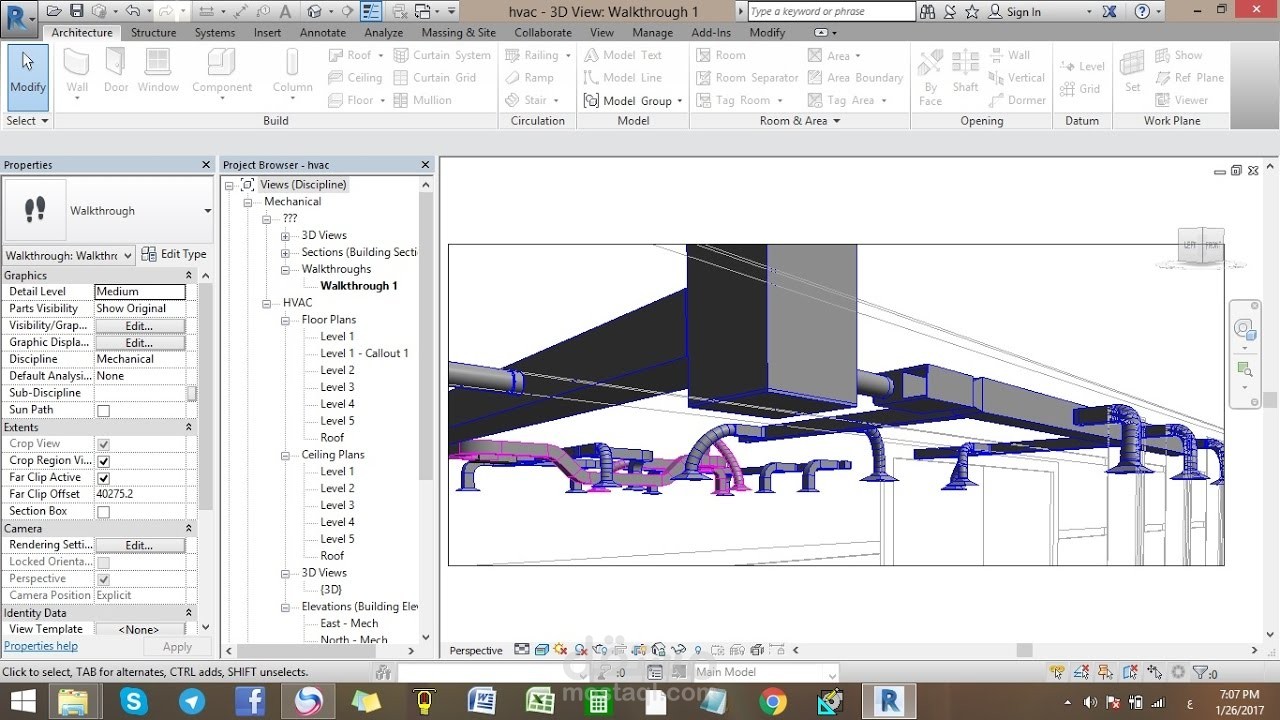Toggle the Section Box checkbox
1280x720 pixels.
(103, 512)
